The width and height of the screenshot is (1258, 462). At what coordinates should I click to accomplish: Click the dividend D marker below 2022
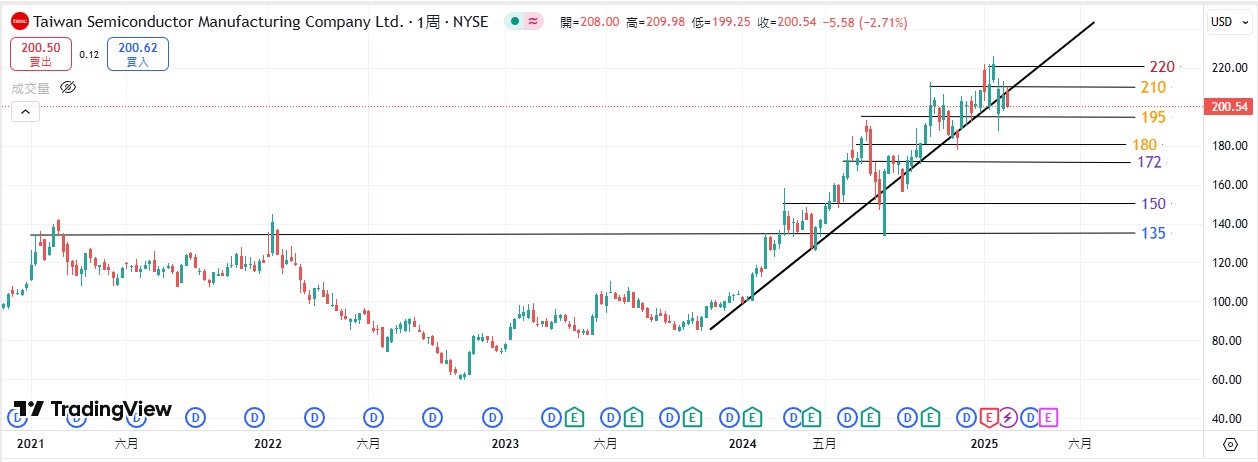pos(256,416)
